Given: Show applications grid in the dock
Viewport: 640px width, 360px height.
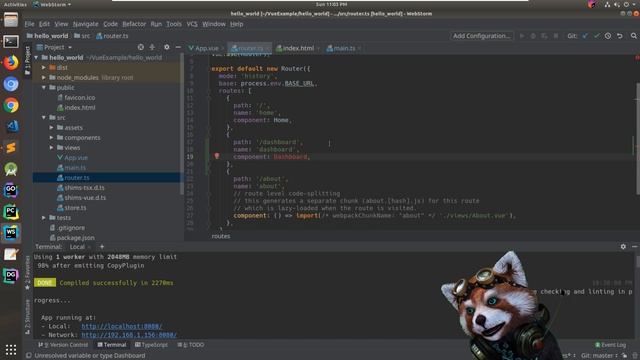Looking at the screenshot, I should pyautogui.click(x=11, y=349).
